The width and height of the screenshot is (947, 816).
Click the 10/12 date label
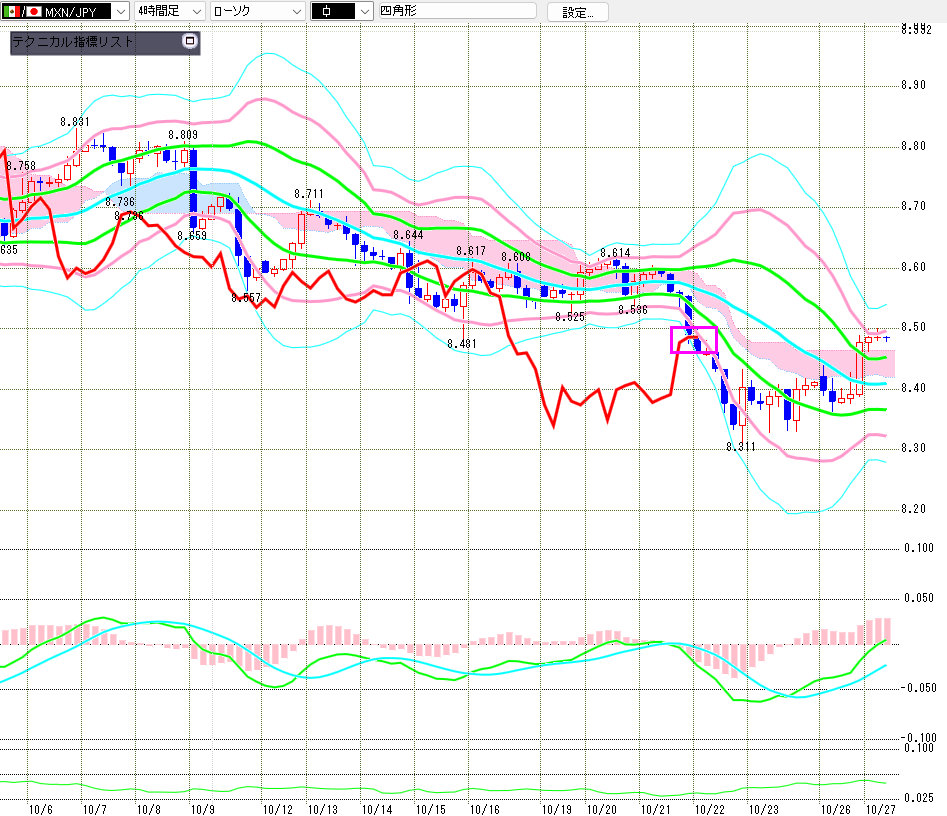277,809
